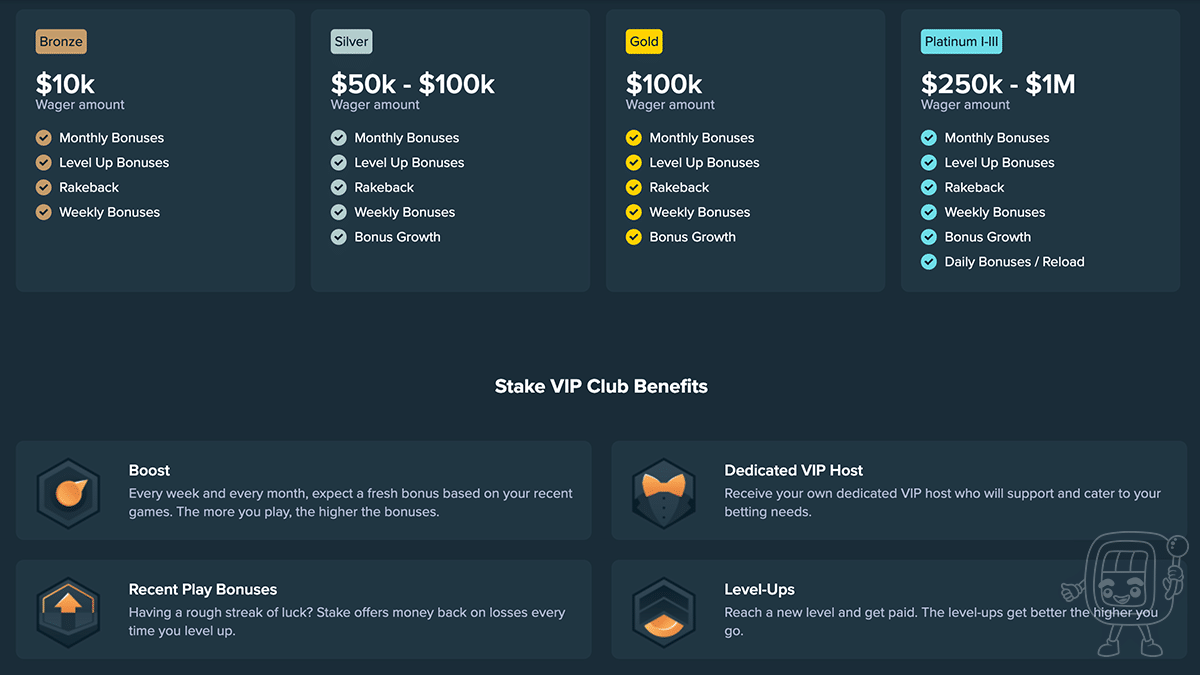The height and width of the screenshot is (675, 1200).
Task: Click the Recent Play Bonuses arrow icon
Action: 69,609
